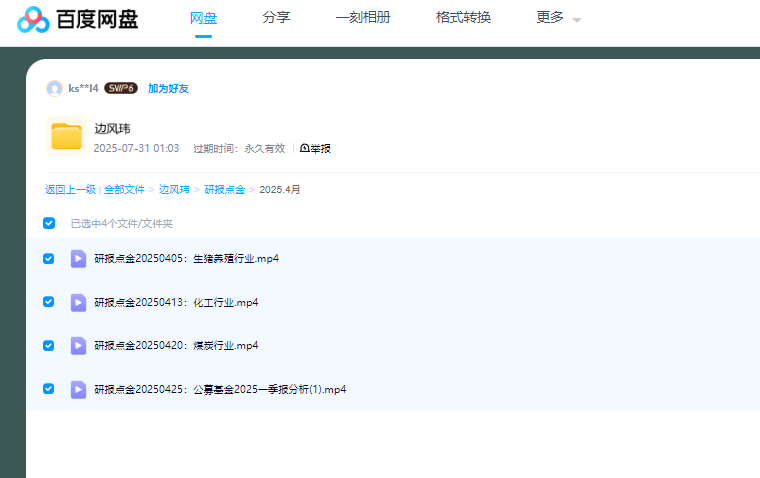This screenshot has height=478, width=760.
Task: Open the 网盘 tab
Action: 203,17
